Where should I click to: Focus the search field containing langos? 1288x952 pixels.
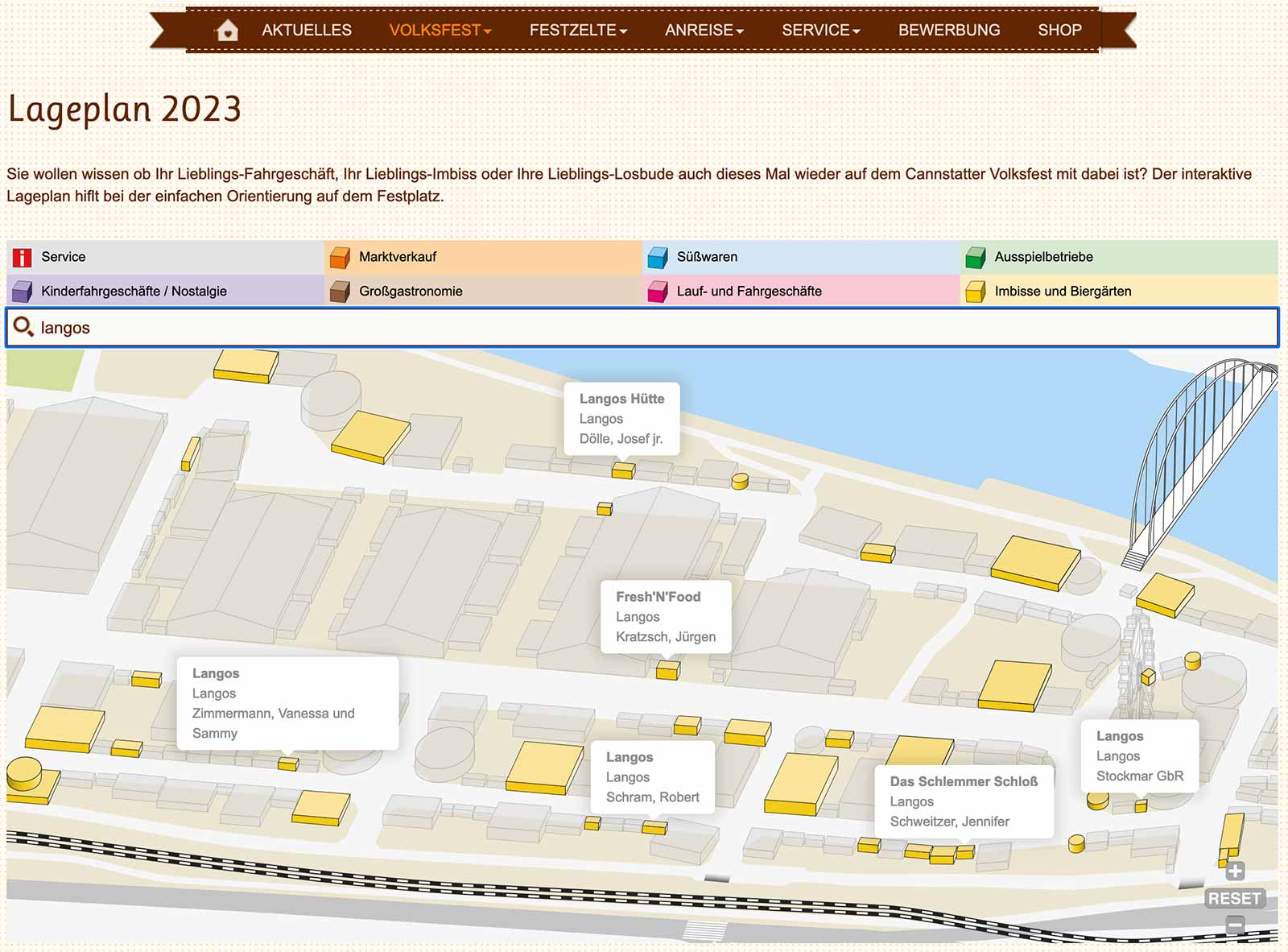(x=644, y=327)
